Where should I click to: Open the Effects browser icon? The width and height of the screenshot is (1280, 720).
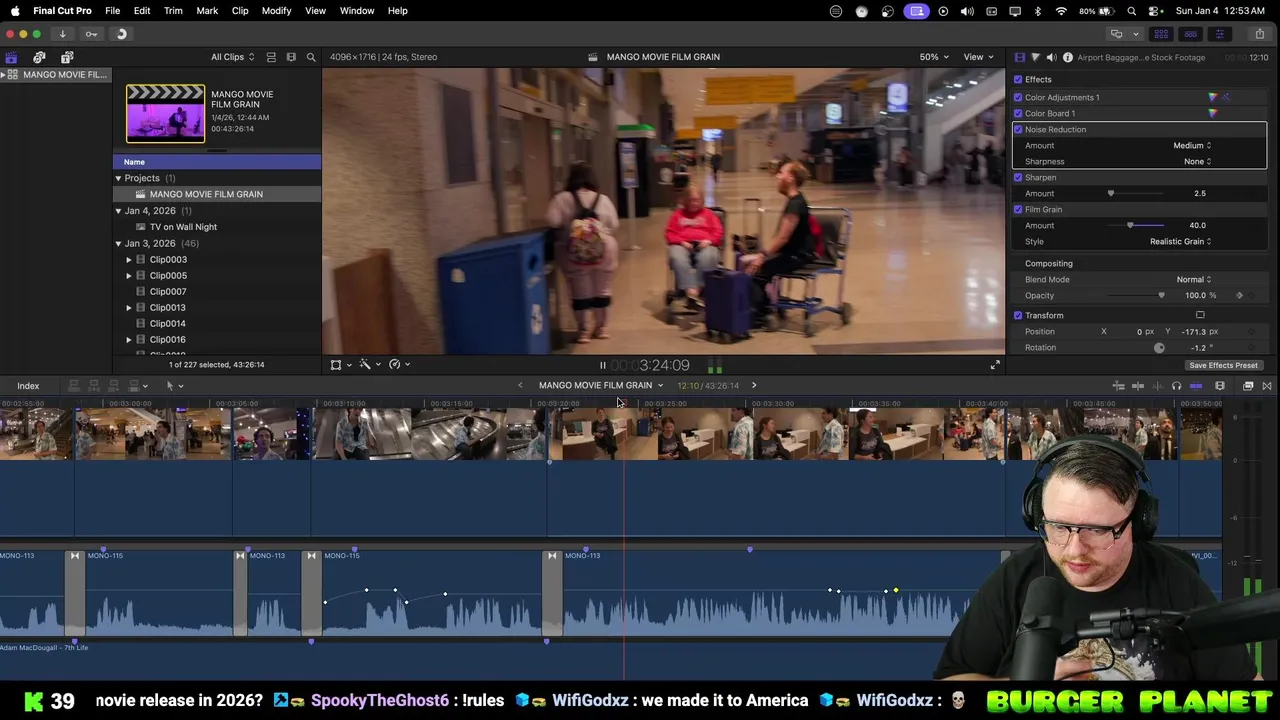click(x=1248, y=386)
